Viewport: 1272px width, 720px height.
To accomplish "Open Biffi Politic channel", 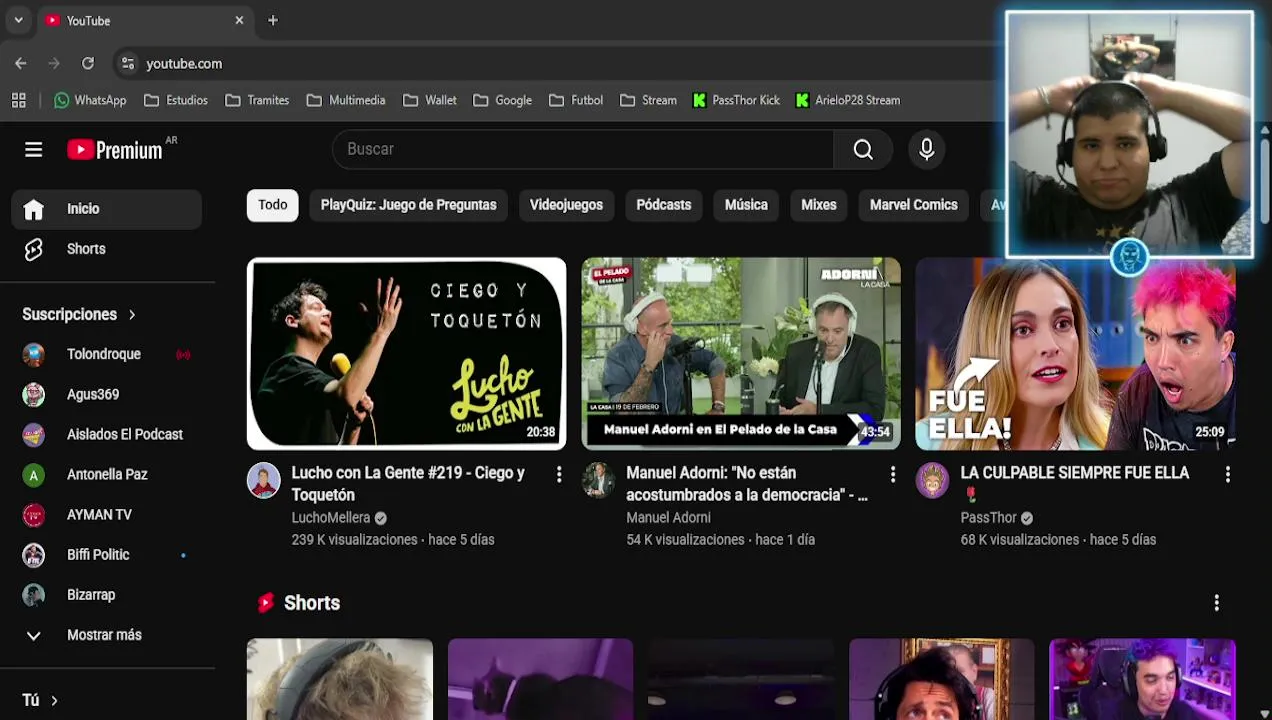I will coord(107,555).
